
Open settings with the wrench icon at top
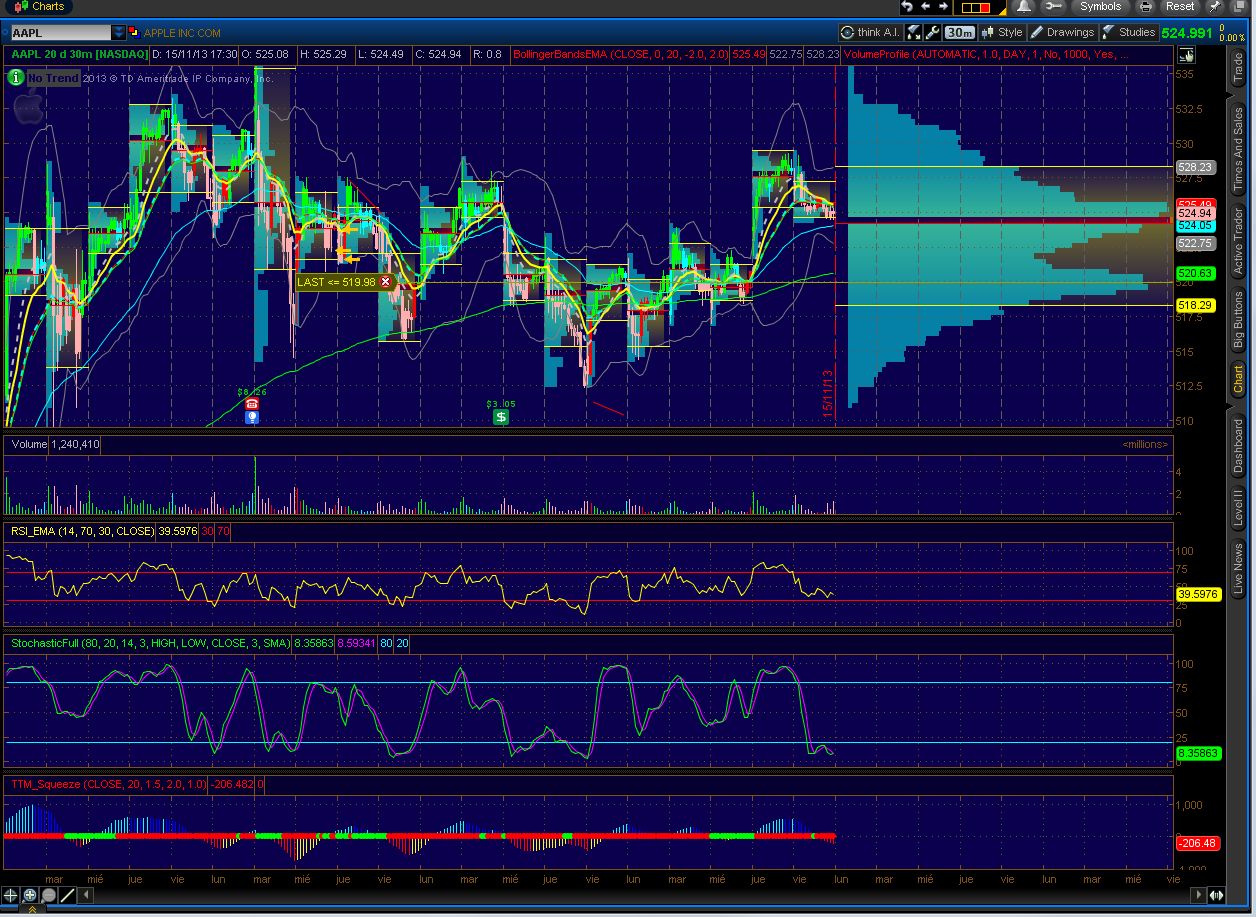(1054, 6)
